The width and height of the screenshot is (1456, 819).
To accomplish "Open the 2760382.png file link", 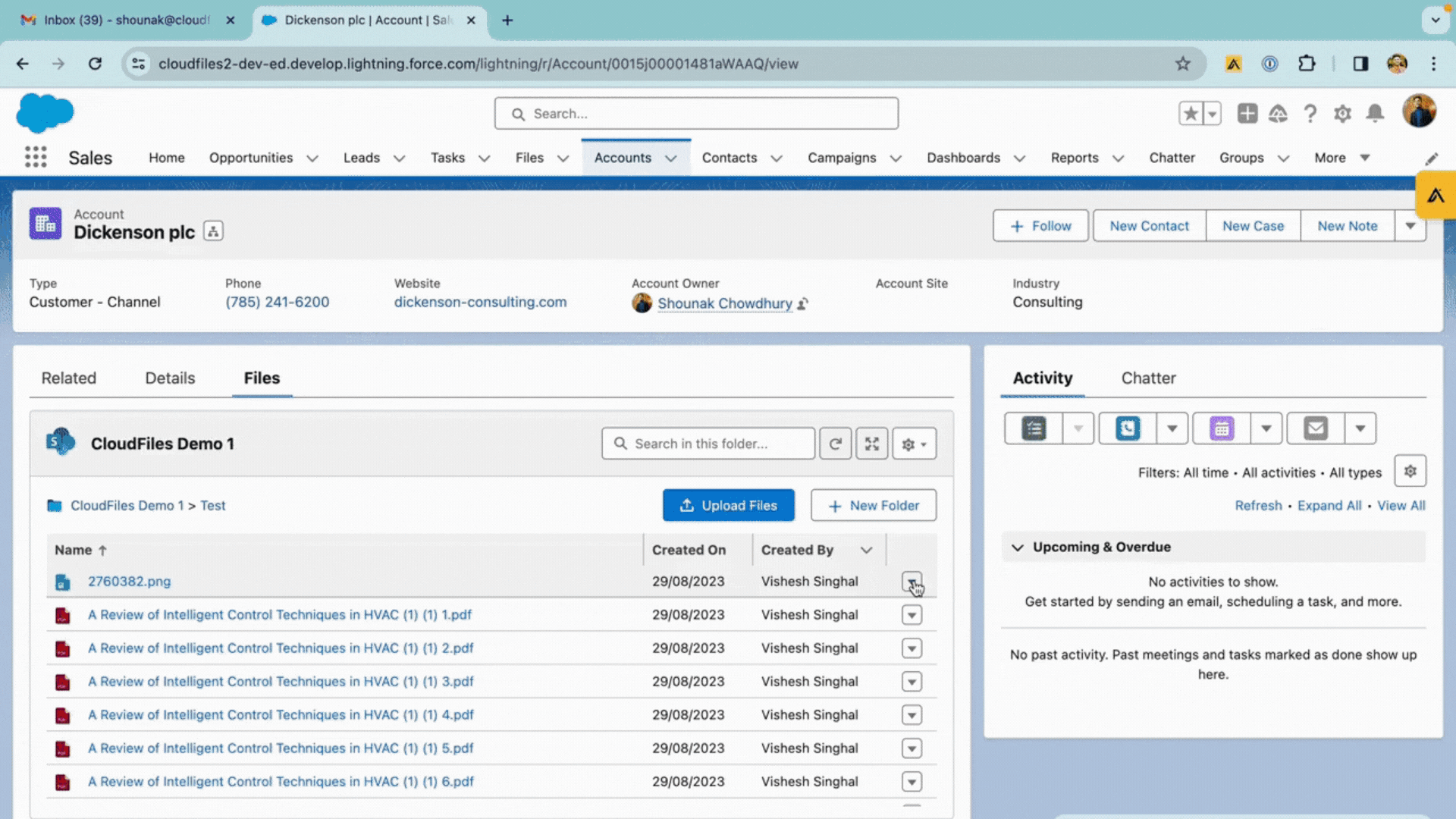I will click(x=129, y=582).
